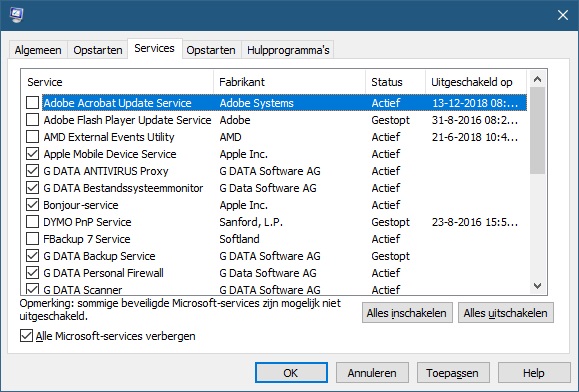
Task: Uncheck Apple Mobile Device Service
Action: point(32,154)
